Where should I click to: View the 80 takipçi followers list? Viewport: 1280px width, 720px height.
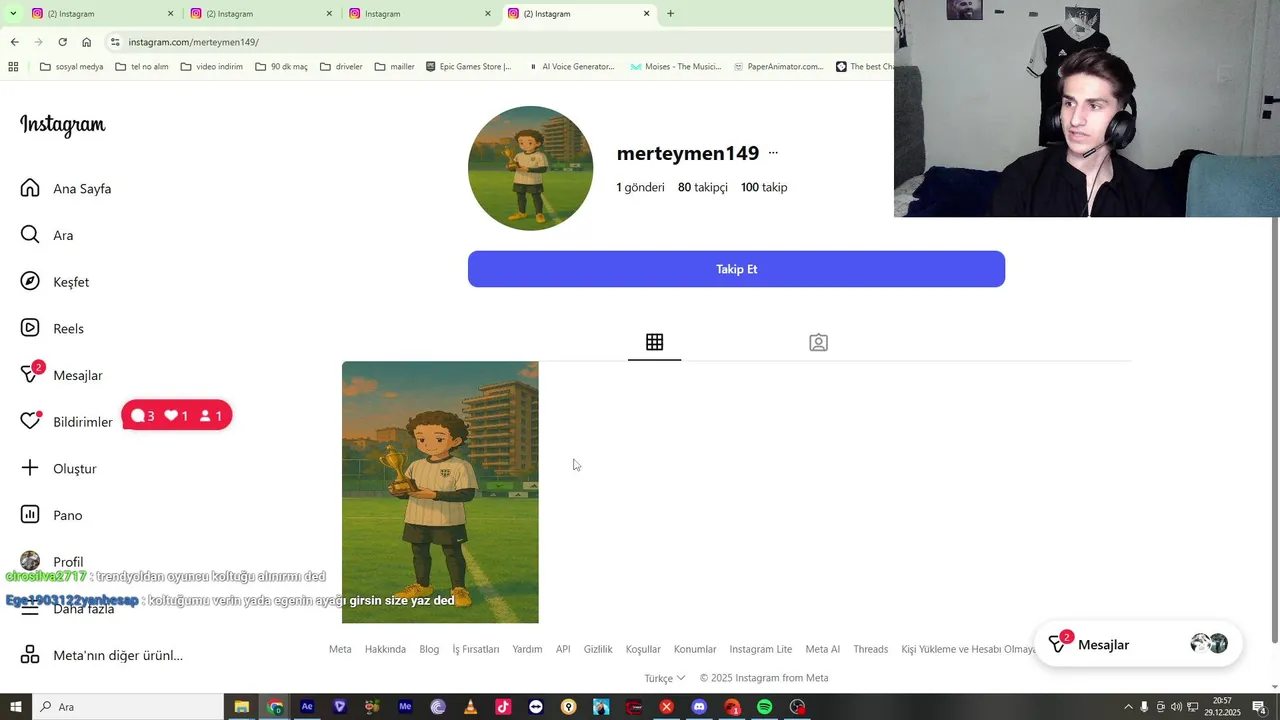click(x=703, y=187)
